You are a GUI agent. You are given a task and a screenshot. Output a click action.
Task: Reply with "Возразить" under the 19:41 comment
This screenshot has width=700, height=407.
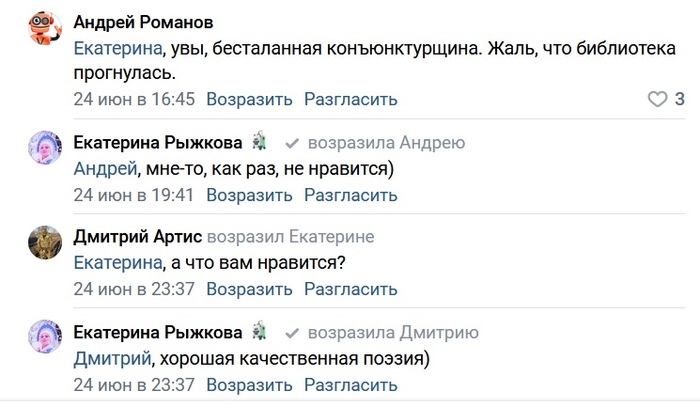pyautogui.click(x=249, y=194)
